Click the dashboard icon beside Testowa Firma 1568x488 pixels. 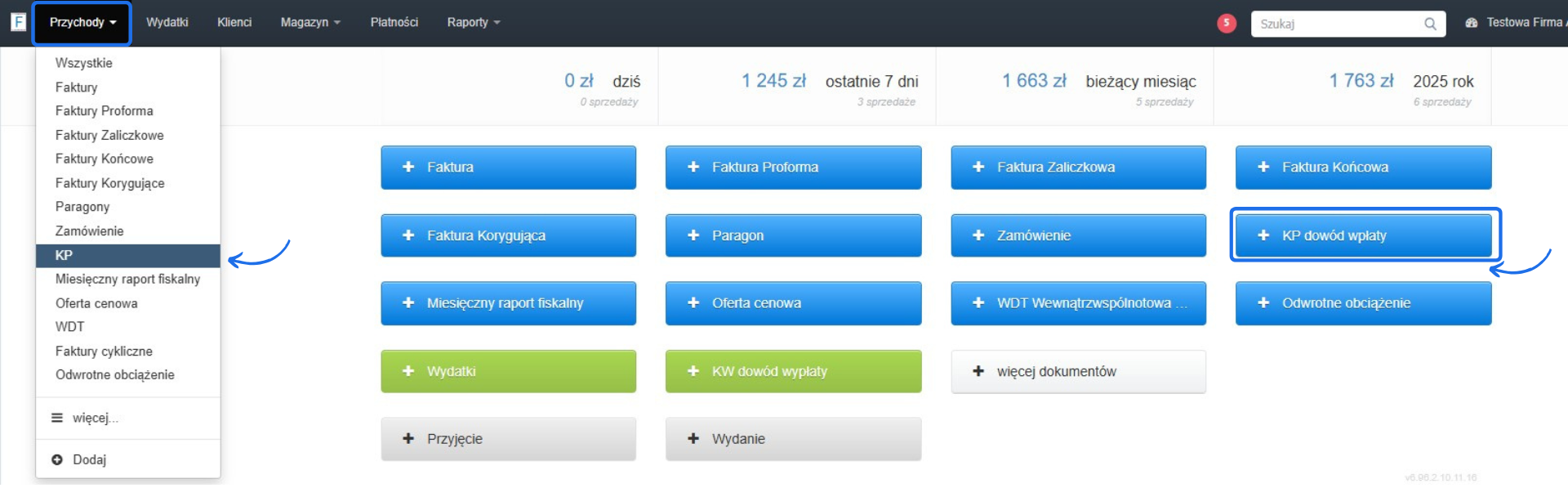[x=1472, y=23]
